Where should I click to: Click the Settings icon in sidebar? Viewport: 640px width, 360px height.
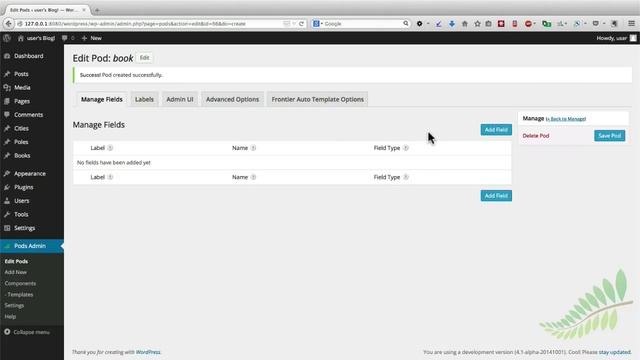(7, 228)
